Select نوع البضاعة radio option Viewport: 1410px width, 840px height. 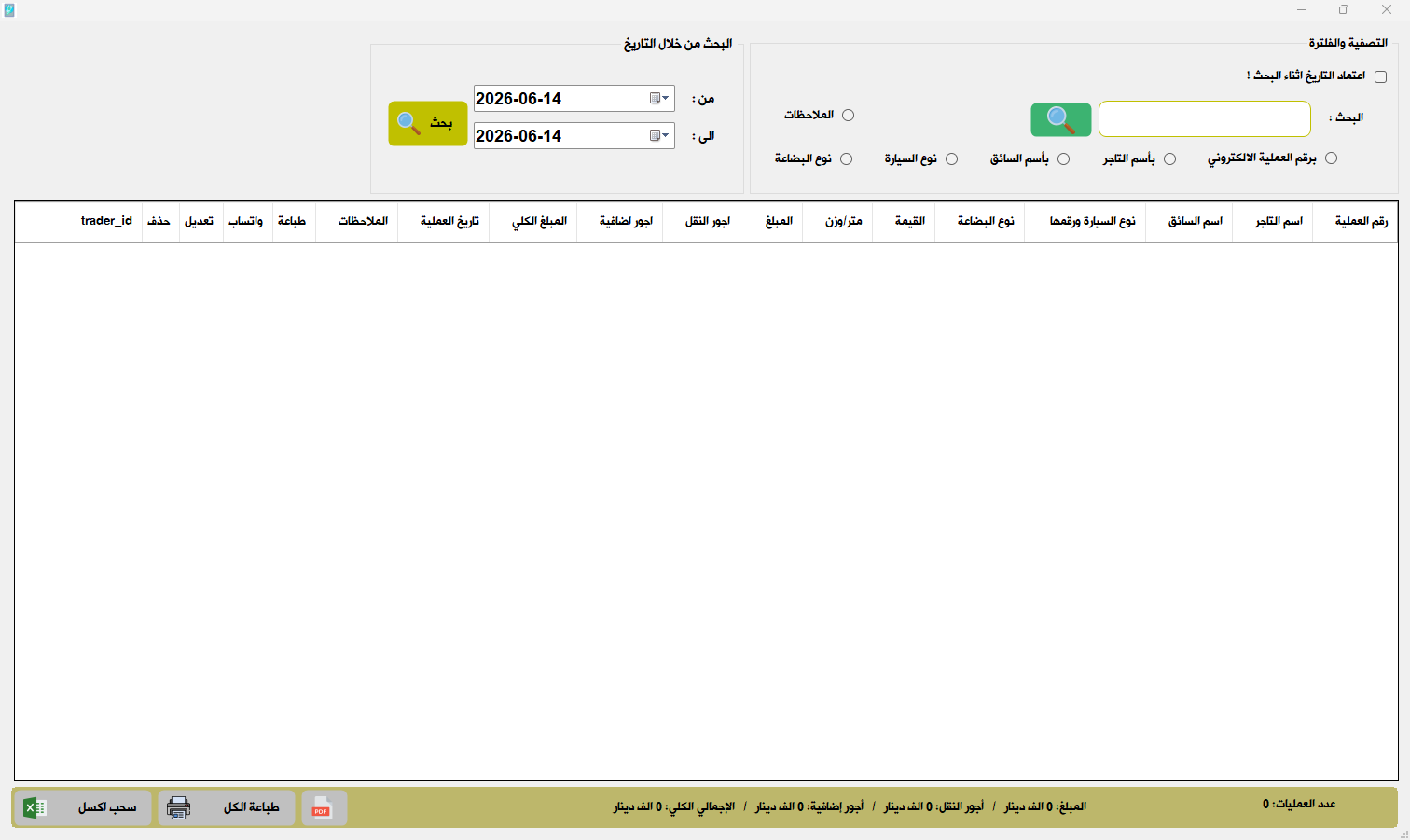pyautogui.click(x=846, y=159)
